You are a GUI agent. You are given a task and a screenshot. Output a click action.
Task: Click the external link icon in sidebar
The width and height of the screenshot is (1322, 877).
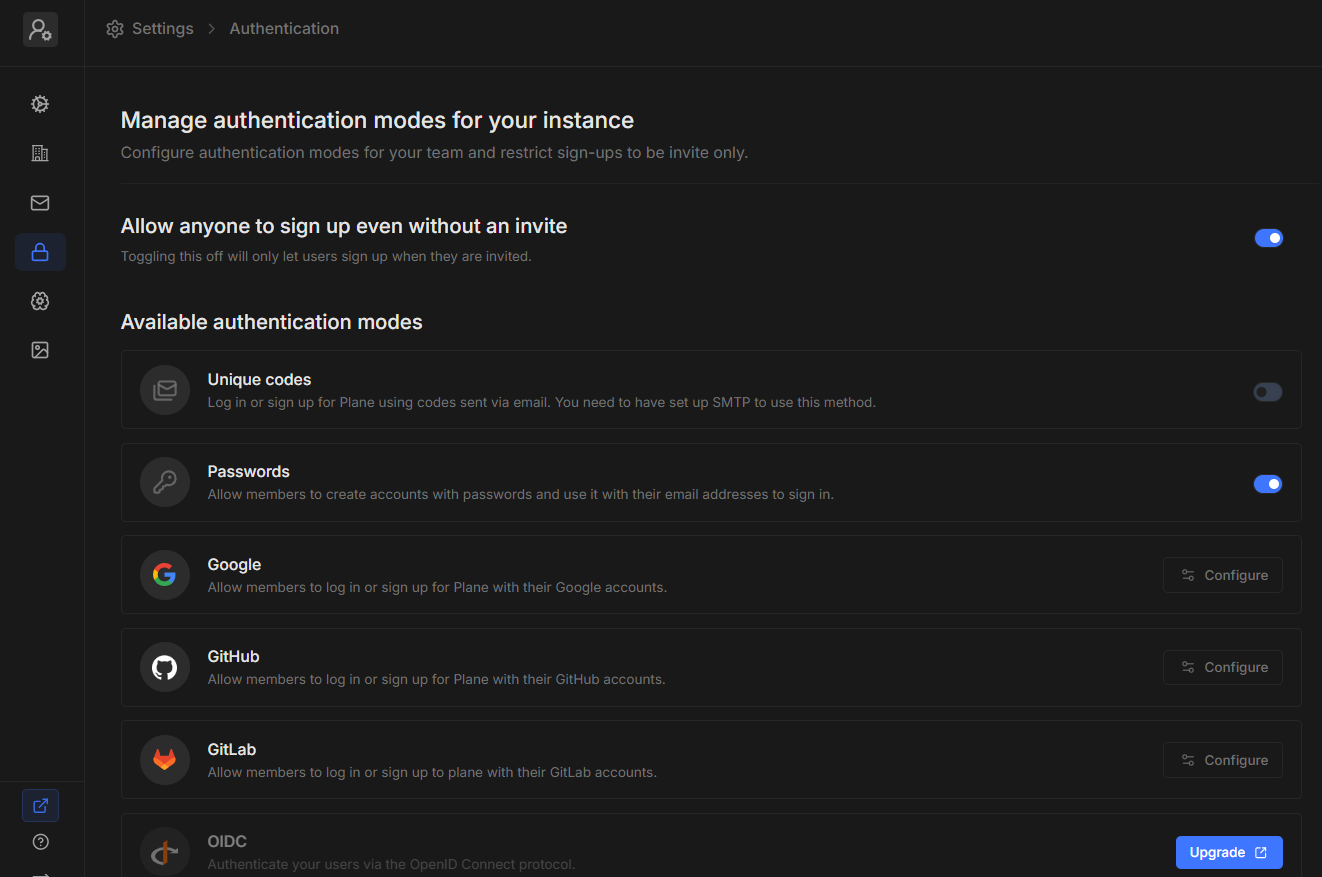tap(40, 805)
